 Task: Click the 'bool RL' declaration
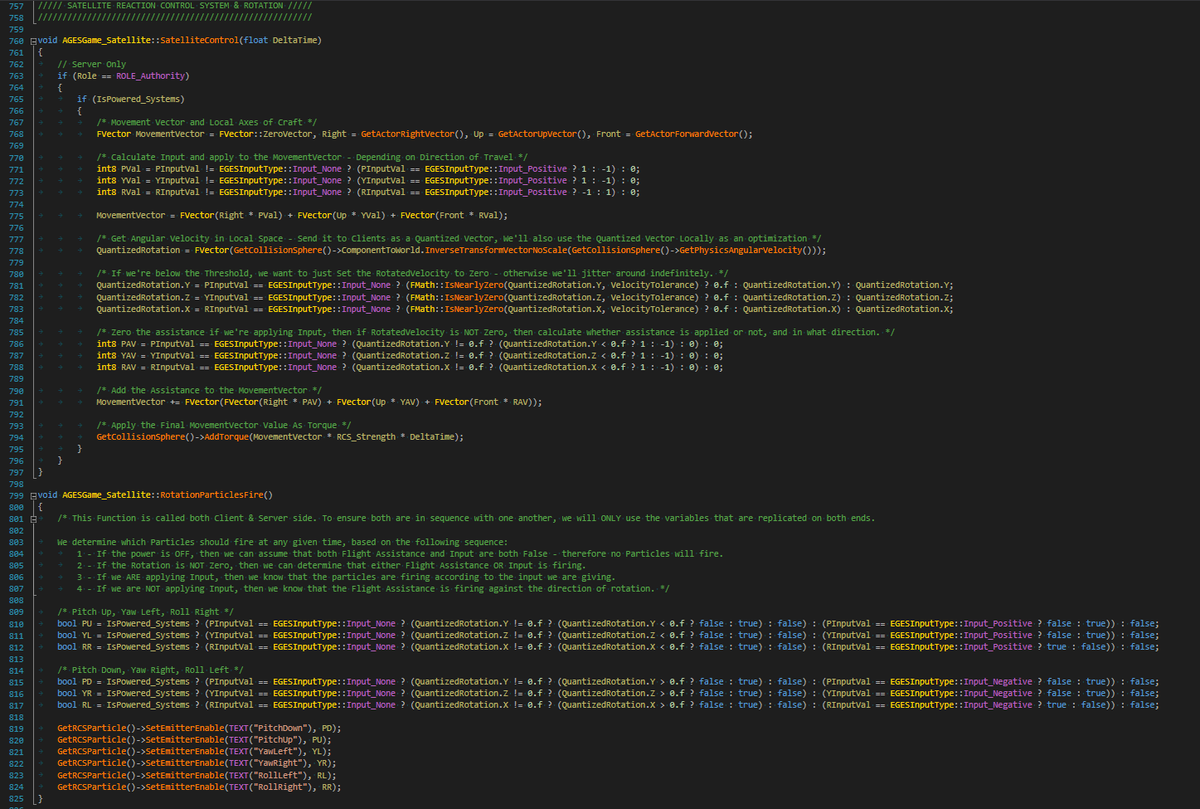pyautogui.click(x=76, y=704)
